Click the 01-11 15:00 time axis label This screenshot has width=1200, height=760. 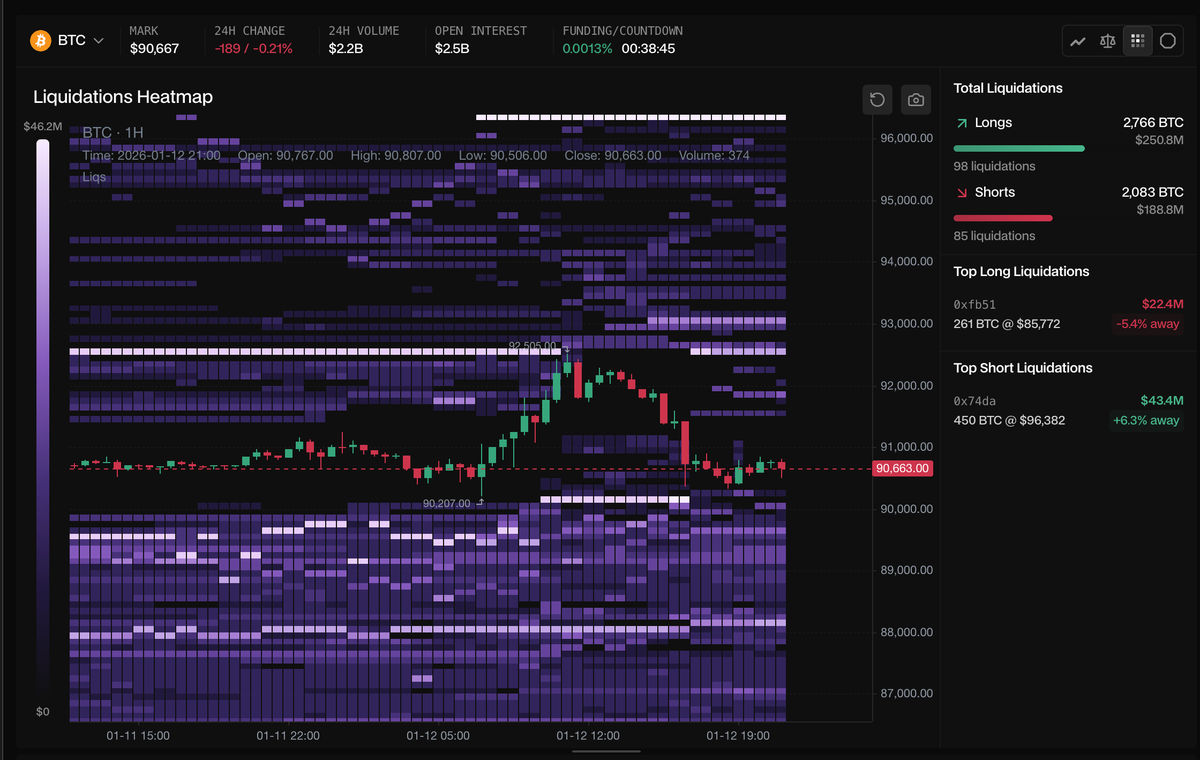click(x=138, y=735)
